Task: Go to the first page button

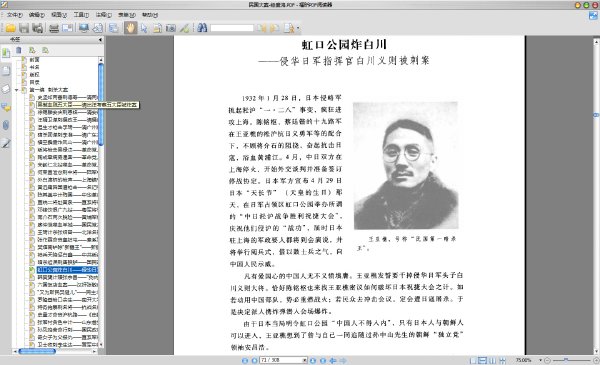Action: 245,360
